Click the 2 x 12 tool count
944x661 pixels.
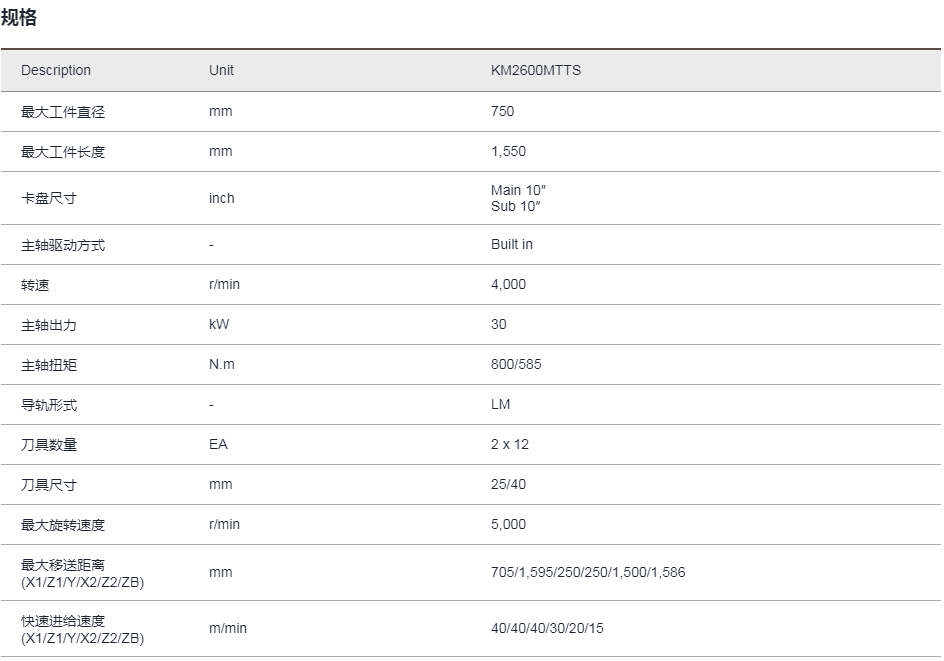click(x=509, y=444)
